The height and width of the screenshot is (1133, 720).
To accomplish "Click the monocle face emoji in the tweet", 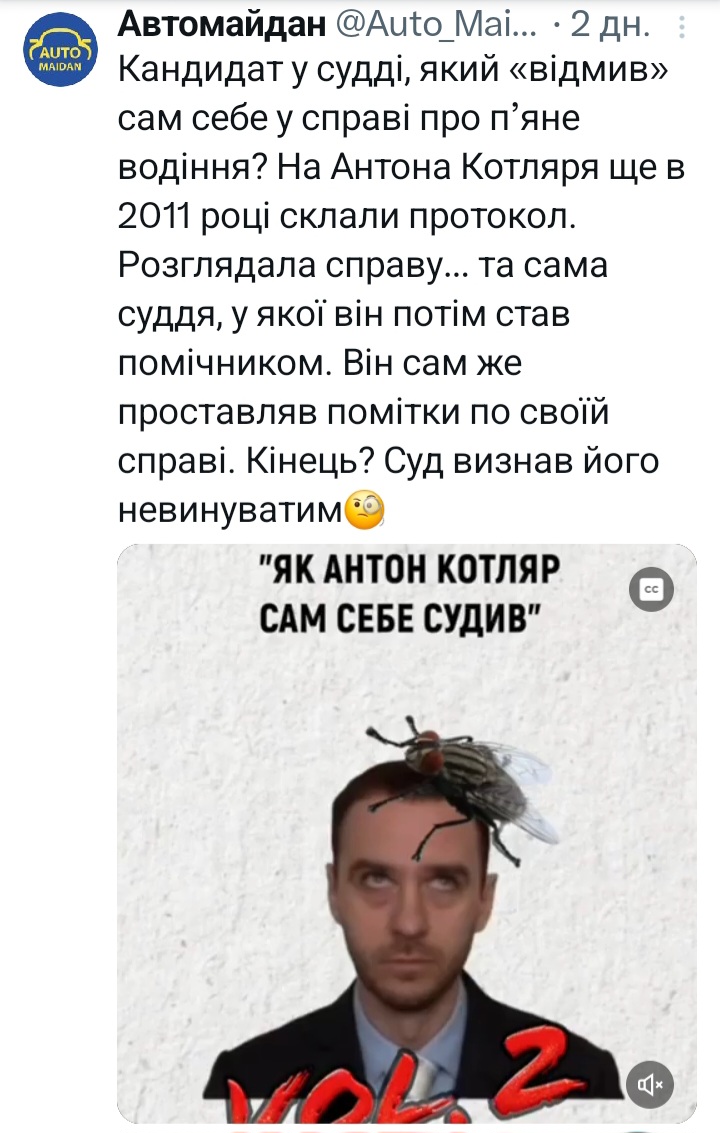I will (x=365, y=509).
